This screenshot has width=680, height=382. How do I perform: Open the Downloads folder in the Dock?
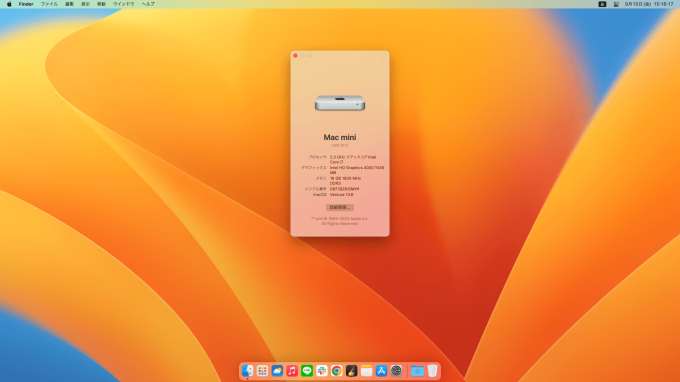click(417, 371)
